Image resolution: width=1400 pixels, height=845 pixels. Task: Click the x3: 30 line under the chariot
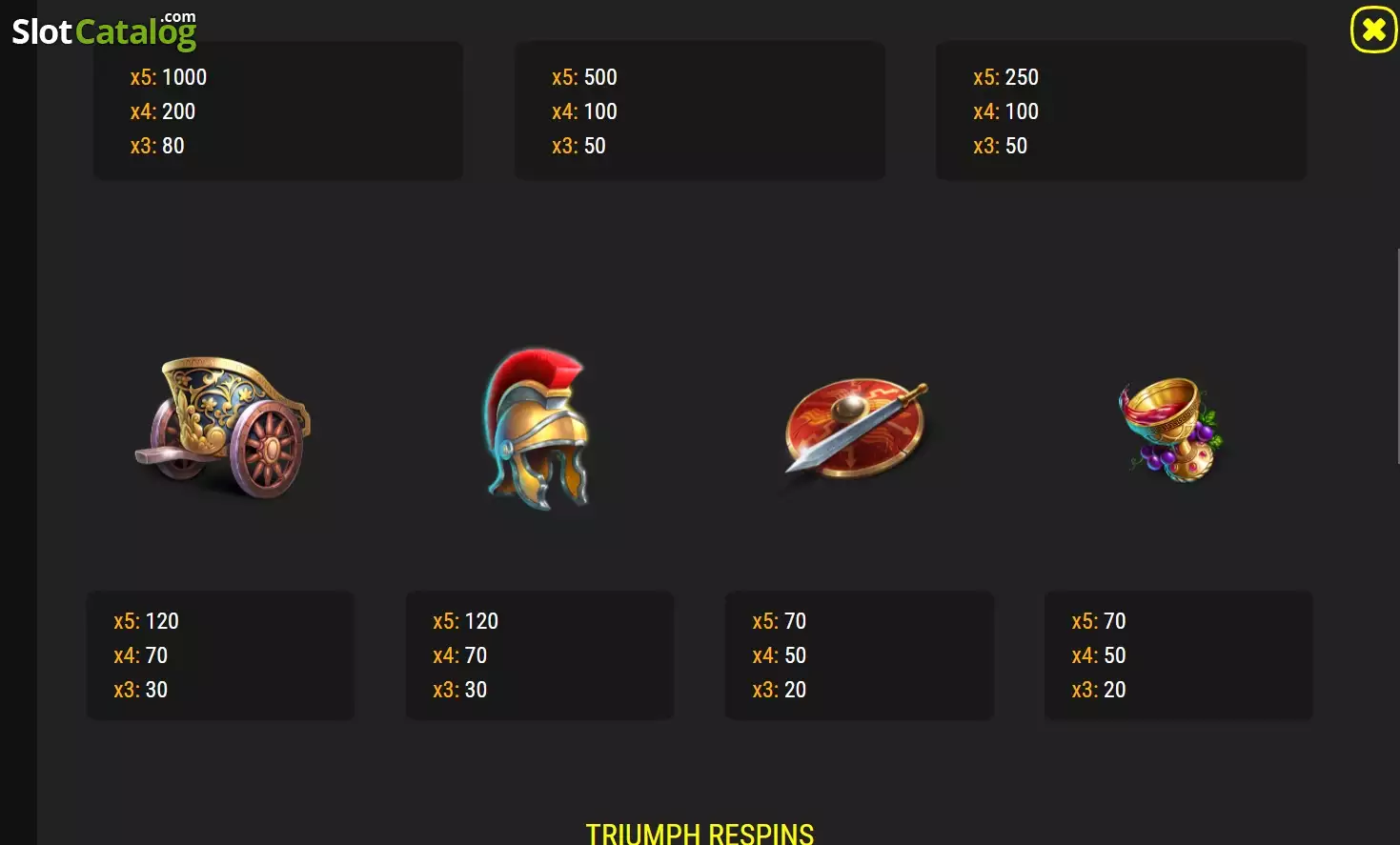tap(140, 690)
